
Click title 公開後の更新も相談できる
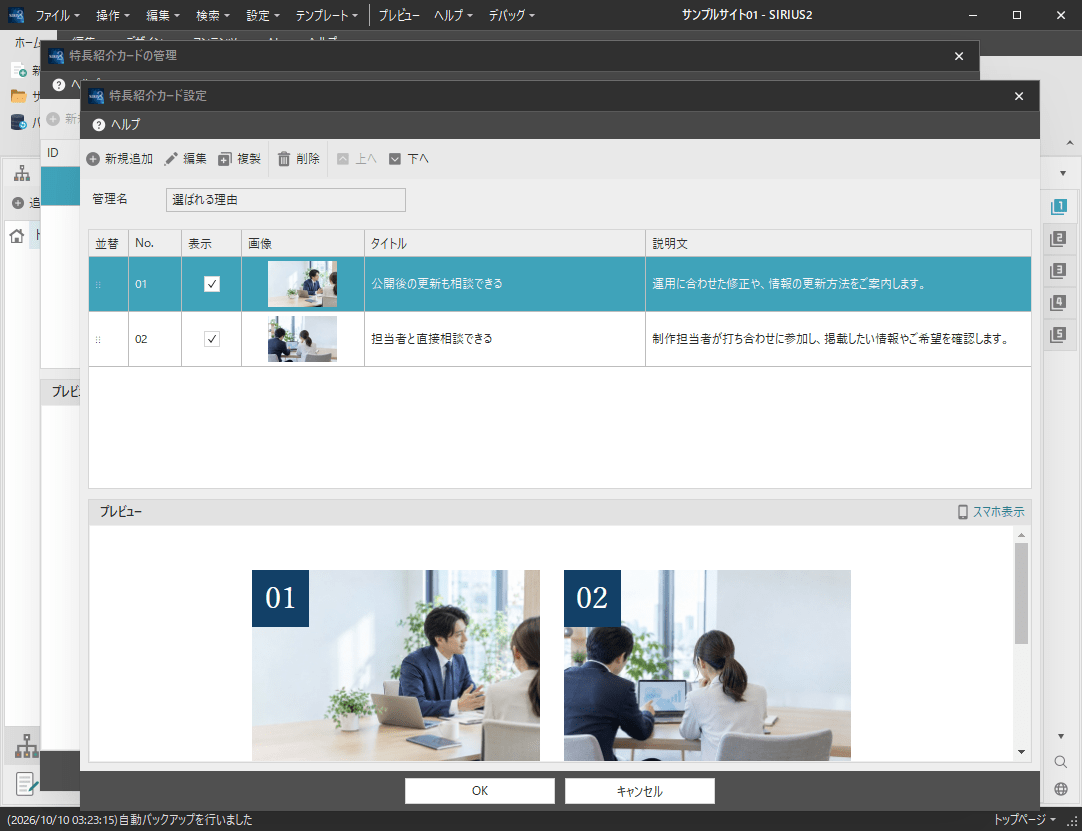(x=437, y=284)
